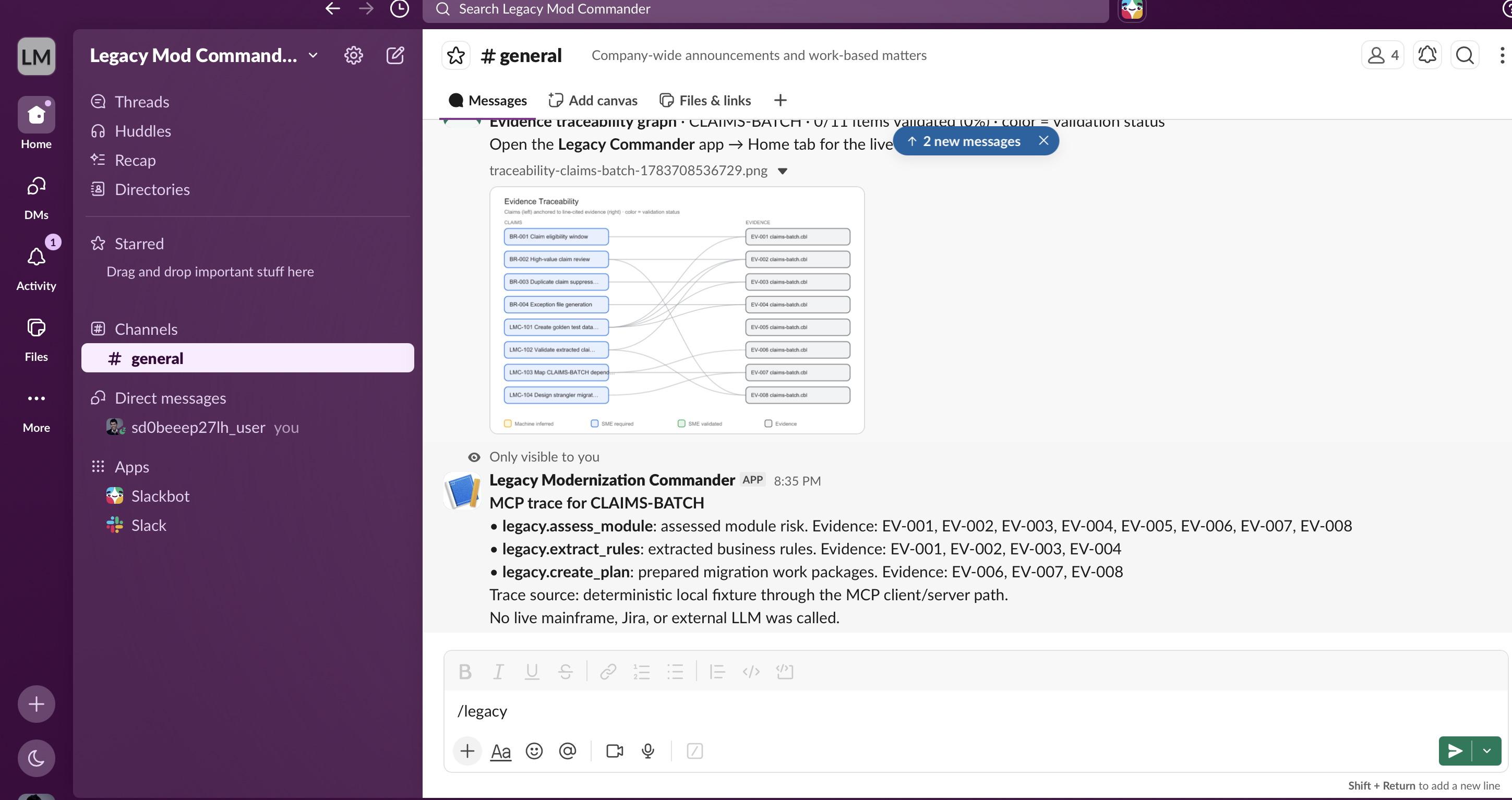Open the general channel title details
This screenshot has height=800, width=1512.
click(521, 55)
